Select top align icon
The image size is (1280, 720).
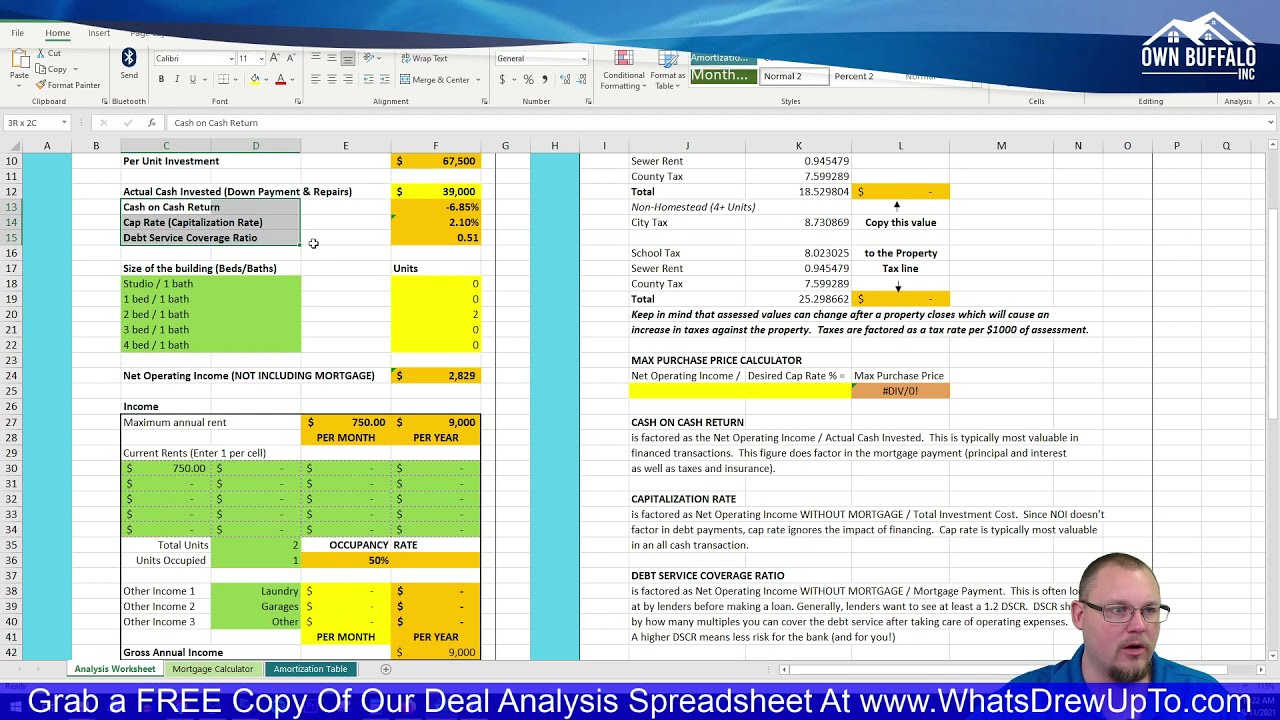[316, 58]
